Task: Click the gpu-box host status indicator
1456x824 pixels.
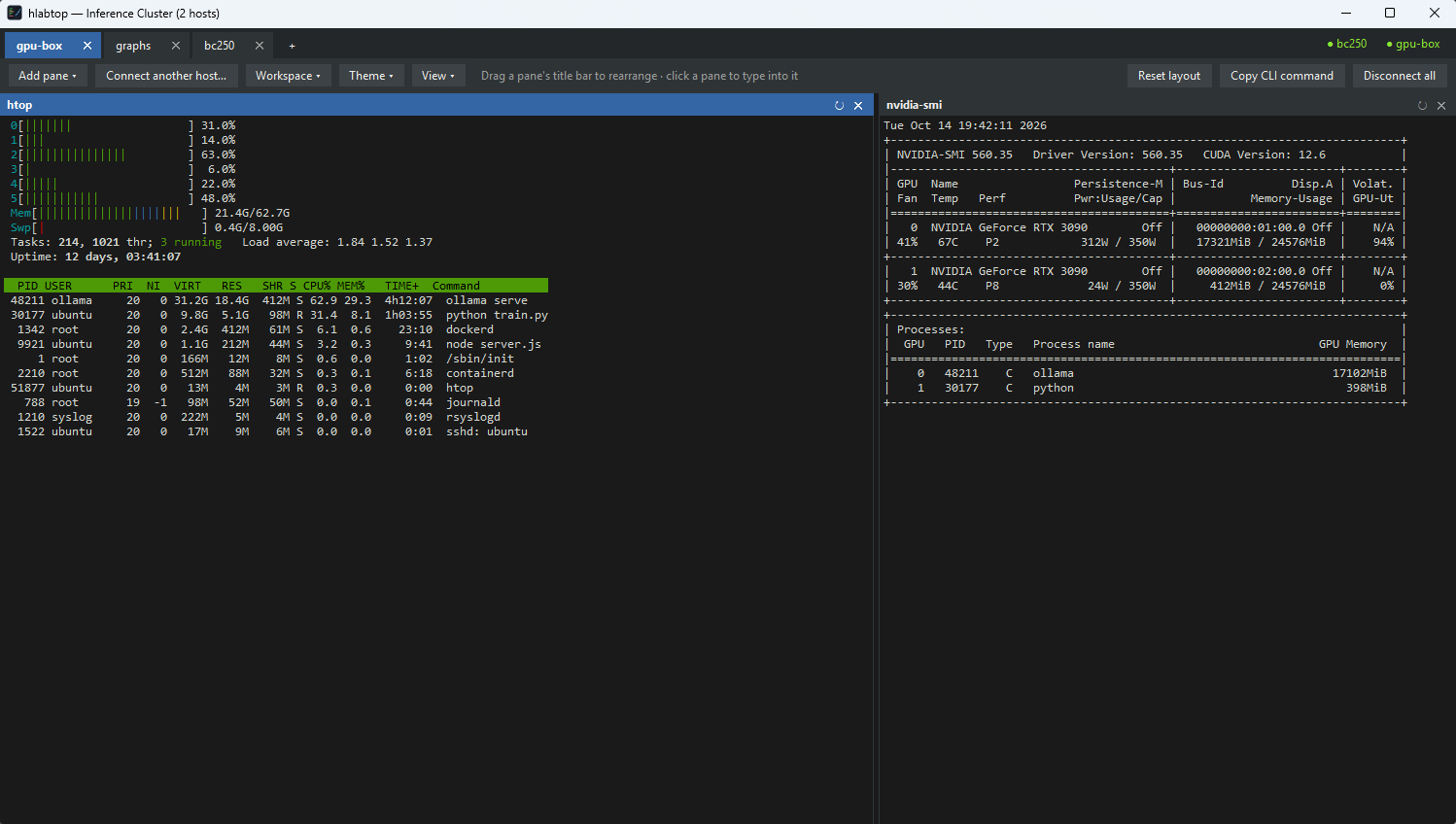Action: click(x=1413, y=44)
